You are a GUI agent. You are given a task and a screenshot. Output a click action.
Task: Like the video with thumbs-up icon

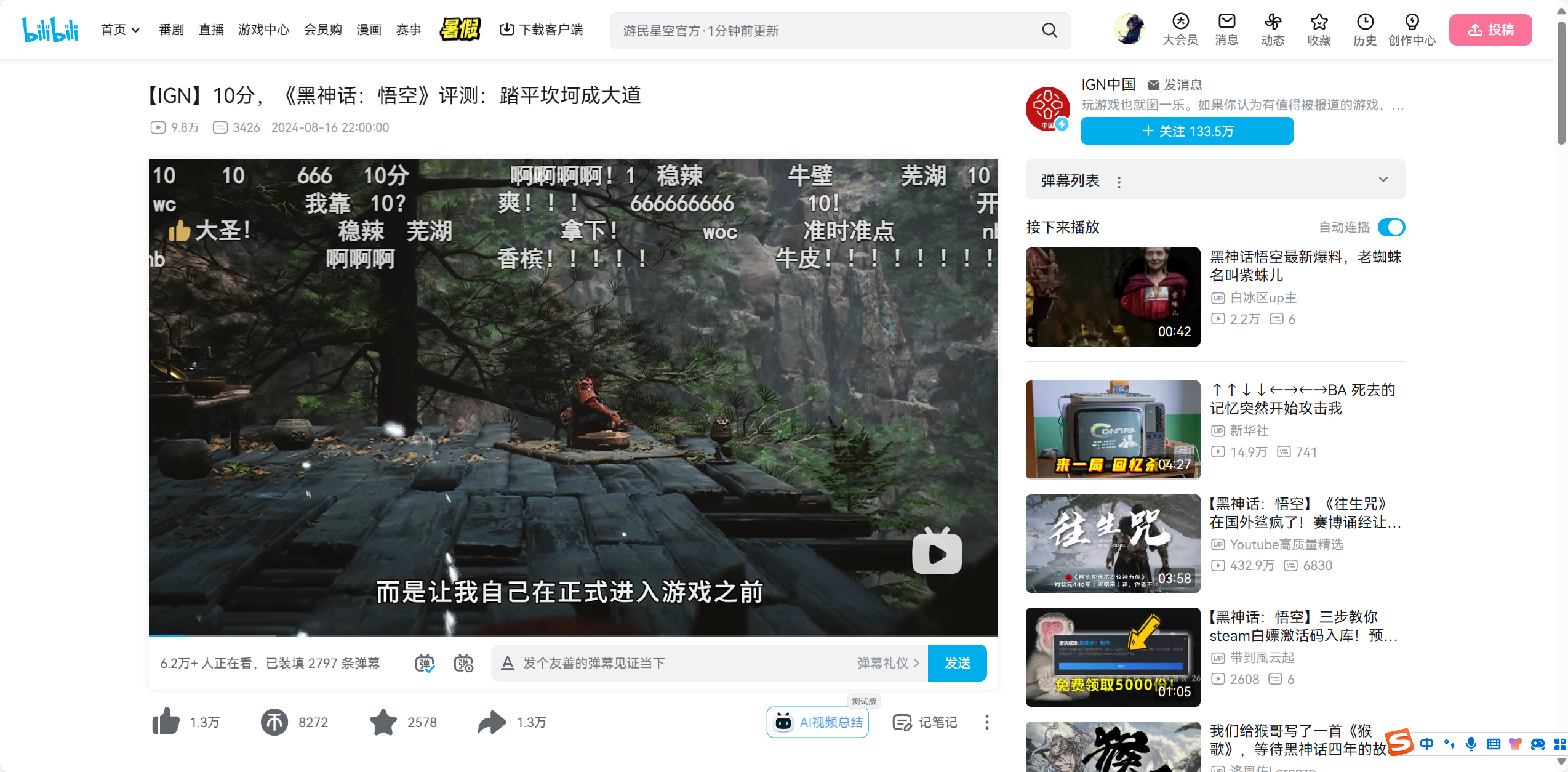click(x=166, y=722)
